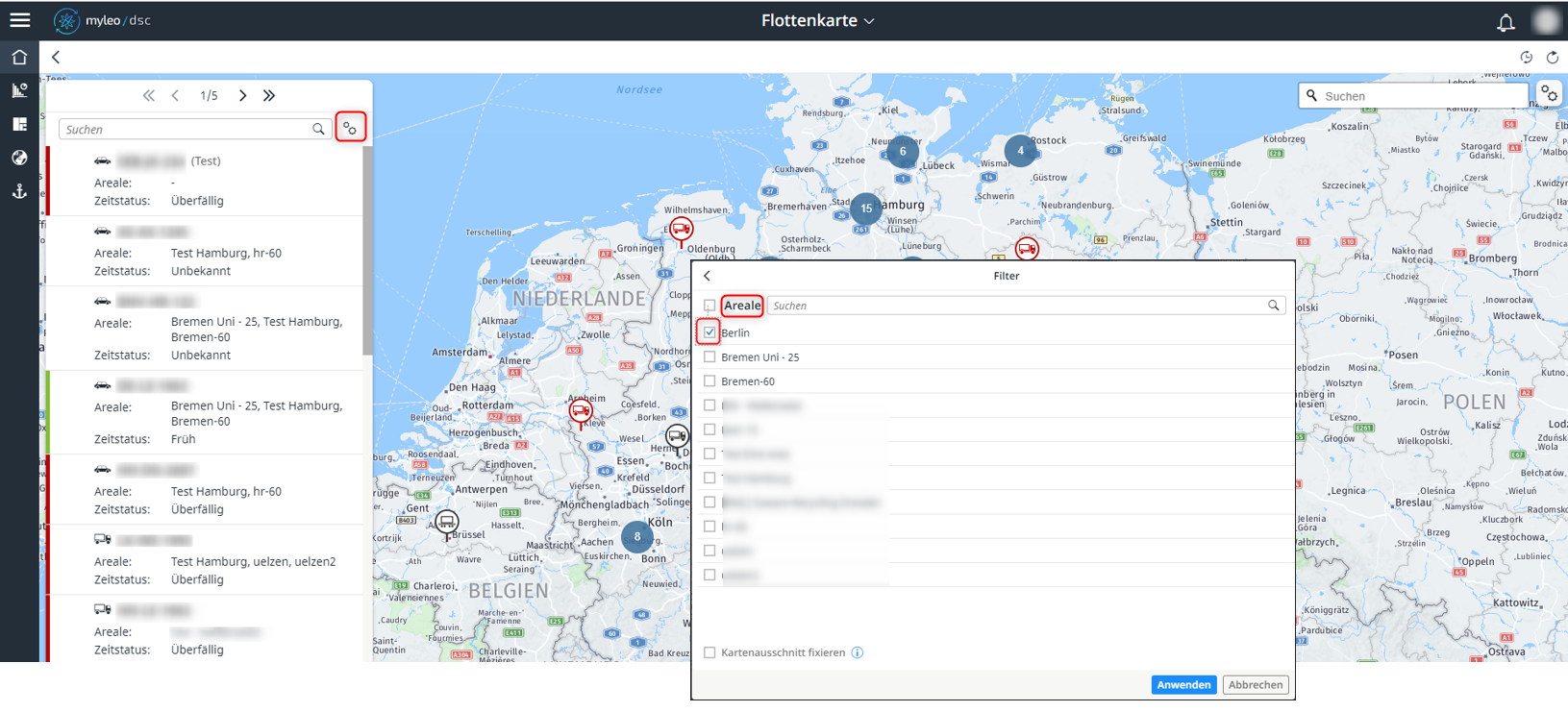
Task: Open the dashboard tiles sidebar icon
Action: point(19,124)
